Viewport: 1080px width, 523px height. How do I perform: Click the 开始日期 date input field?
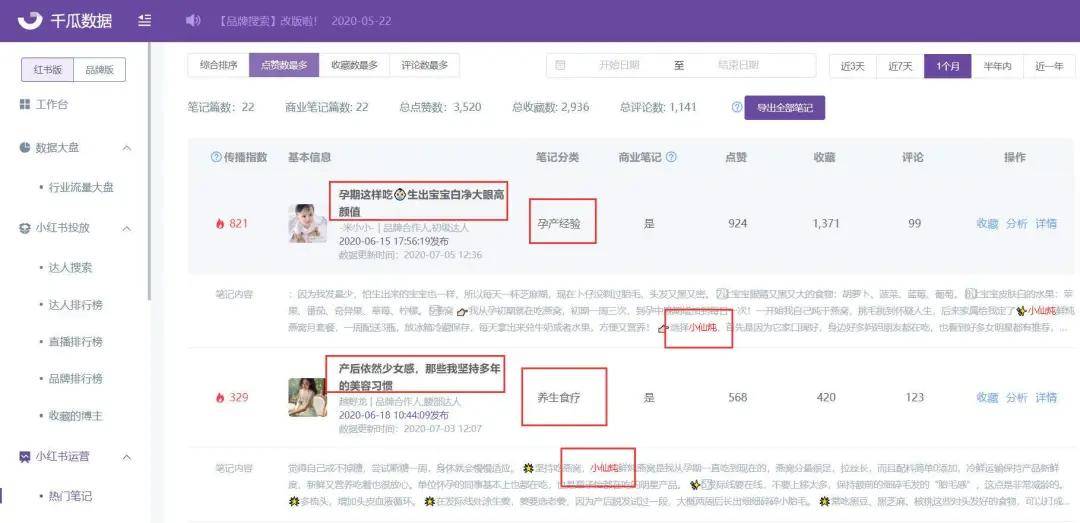point(619,66)
